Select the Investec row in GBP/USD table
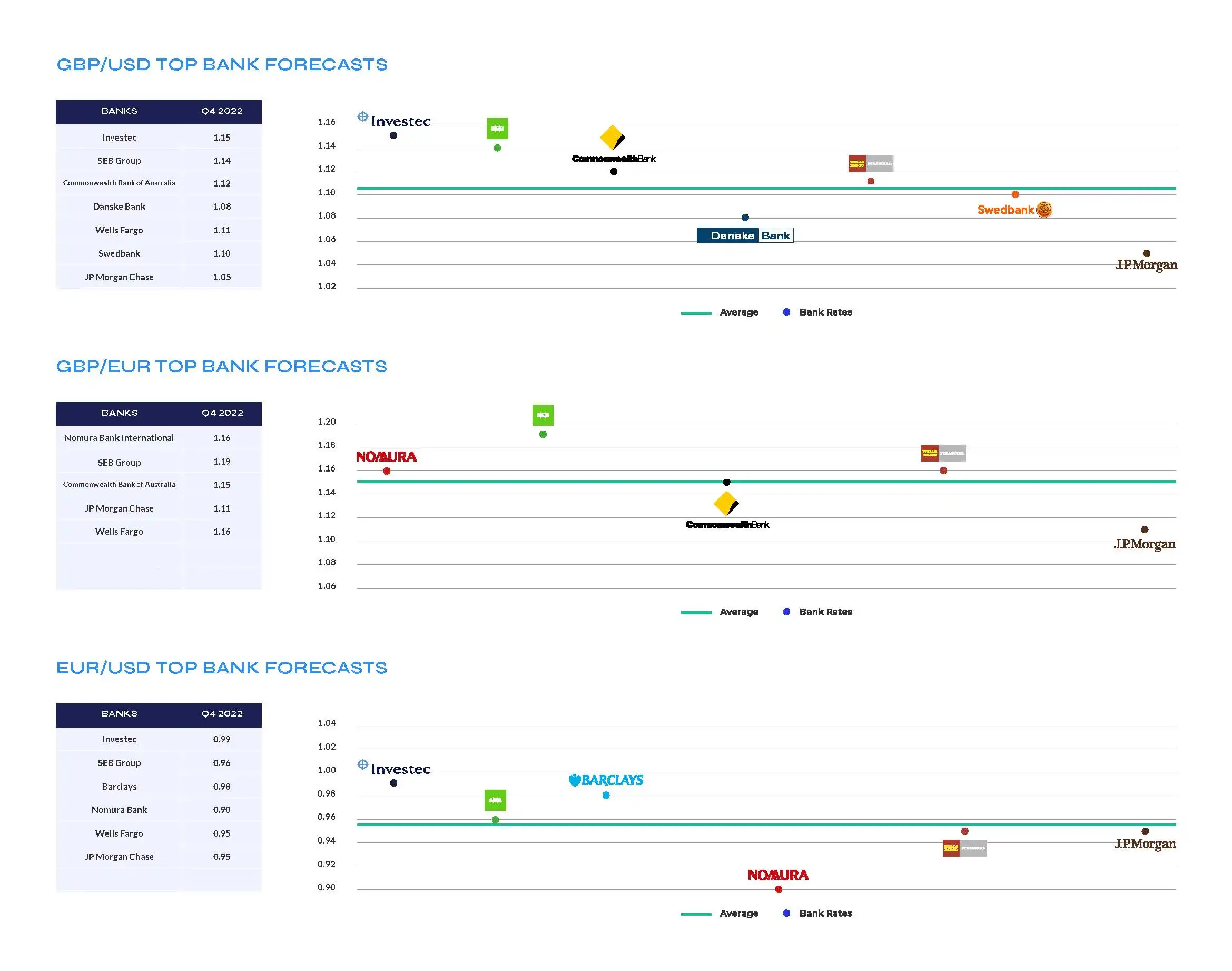This screenshot has width=1232, height=971. pos(159,138)
